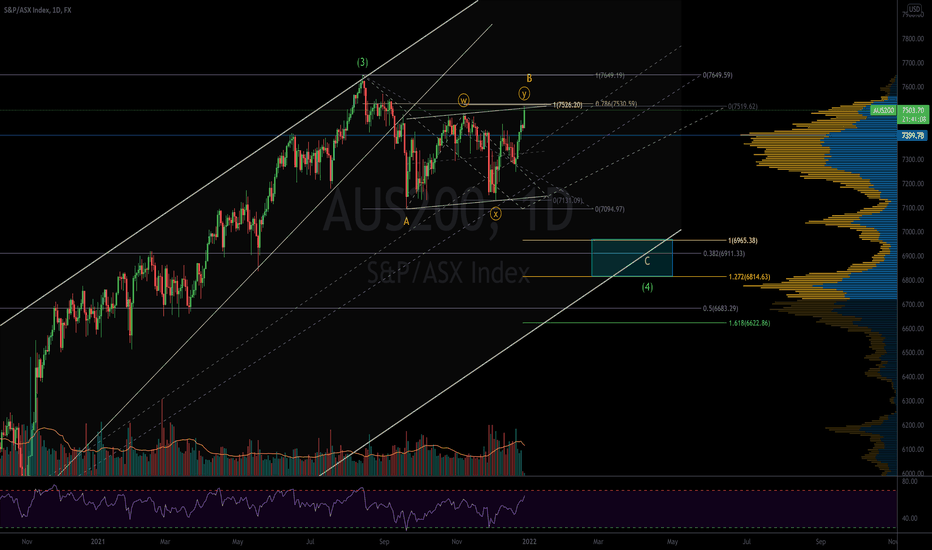Click the 6400.00 price axis label

912,377
